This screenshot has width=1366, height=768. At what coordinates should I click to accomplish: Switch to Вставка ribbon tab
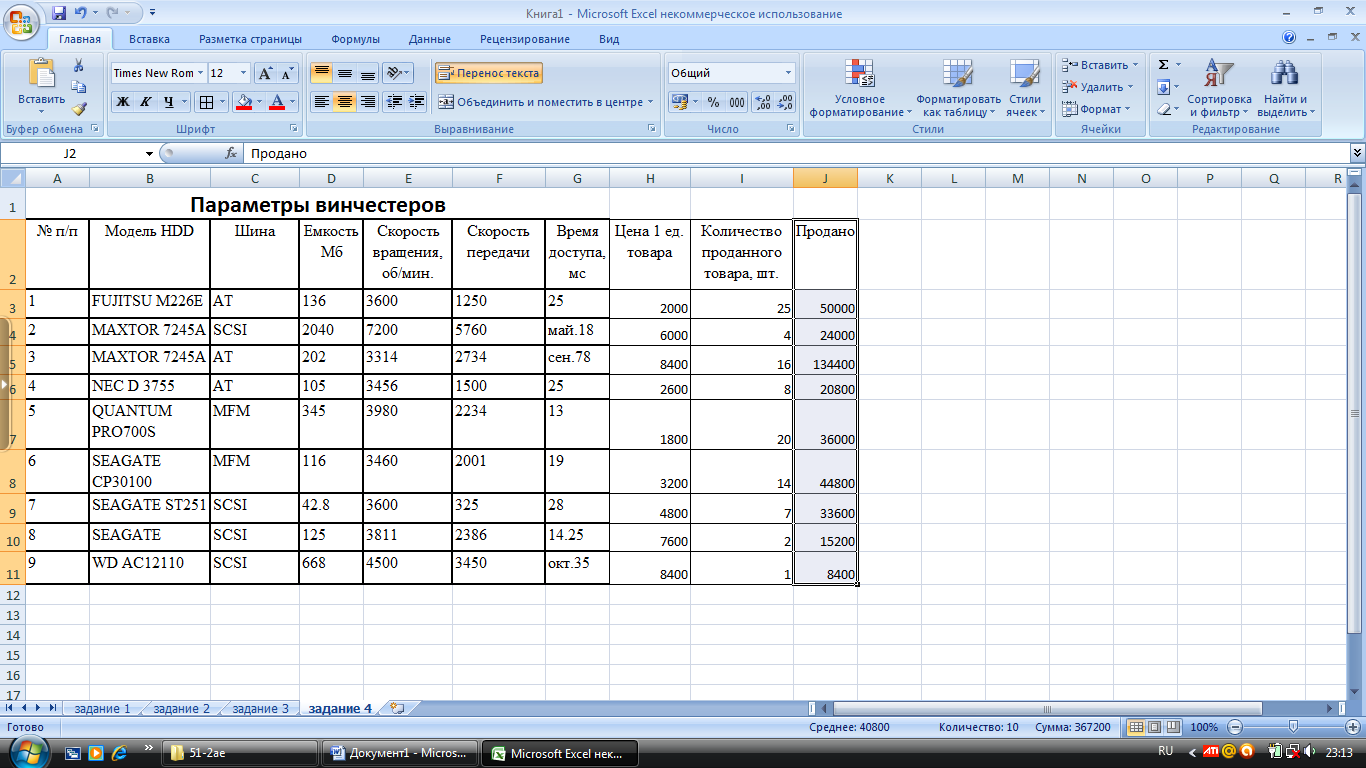click(x=149, y=39)
